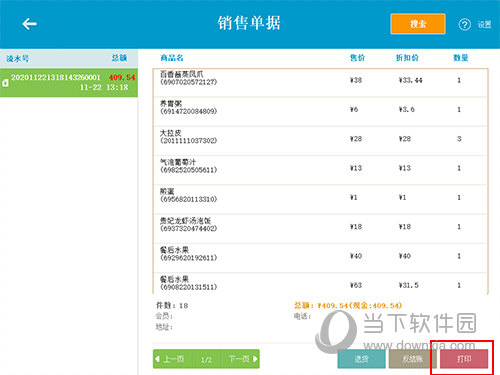
Task: Select receipt 20201122131814326001 in the list
Action: 69,83
